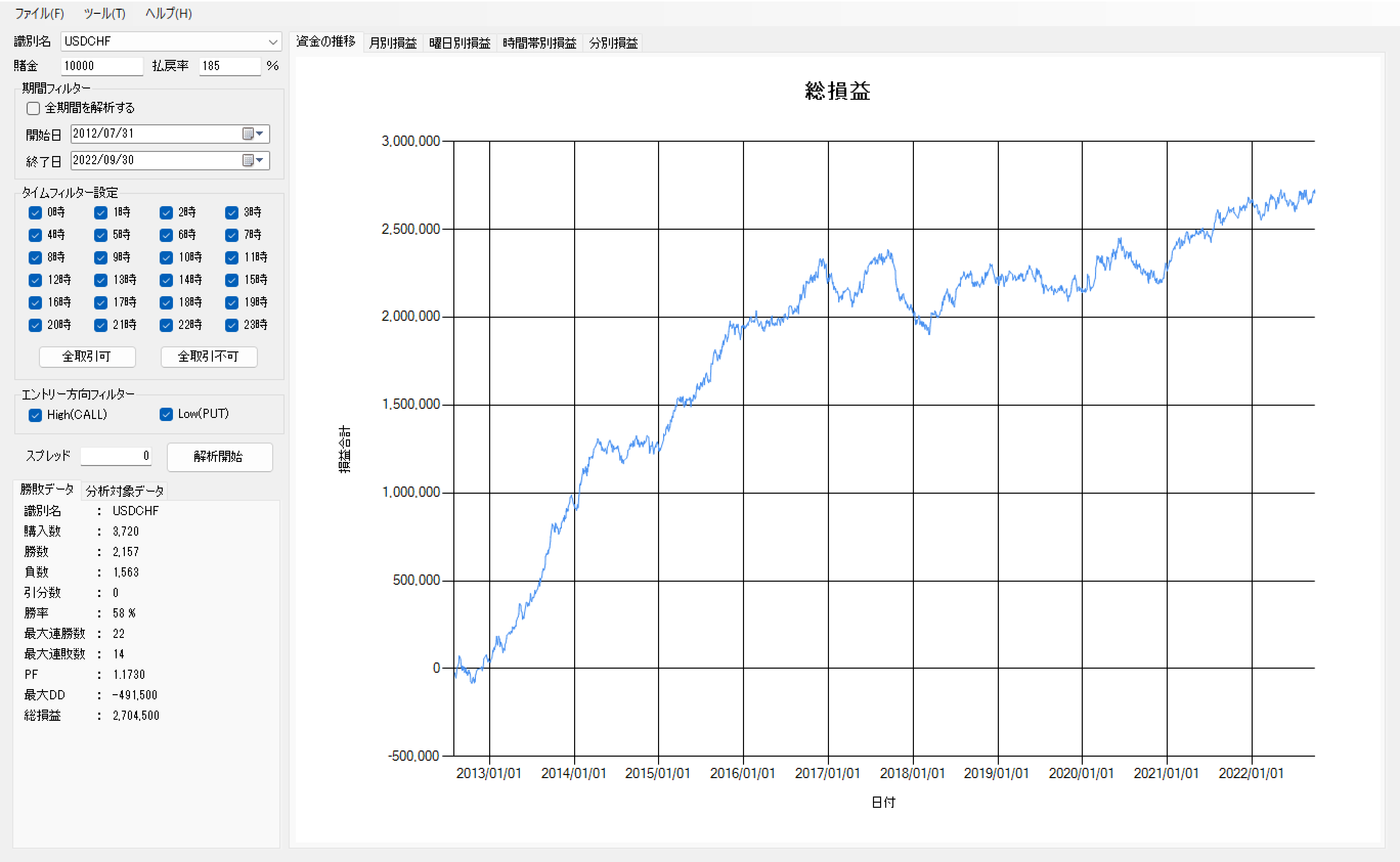Open the start date calendar picker
1400x862 pixels.
click(248, 134)
